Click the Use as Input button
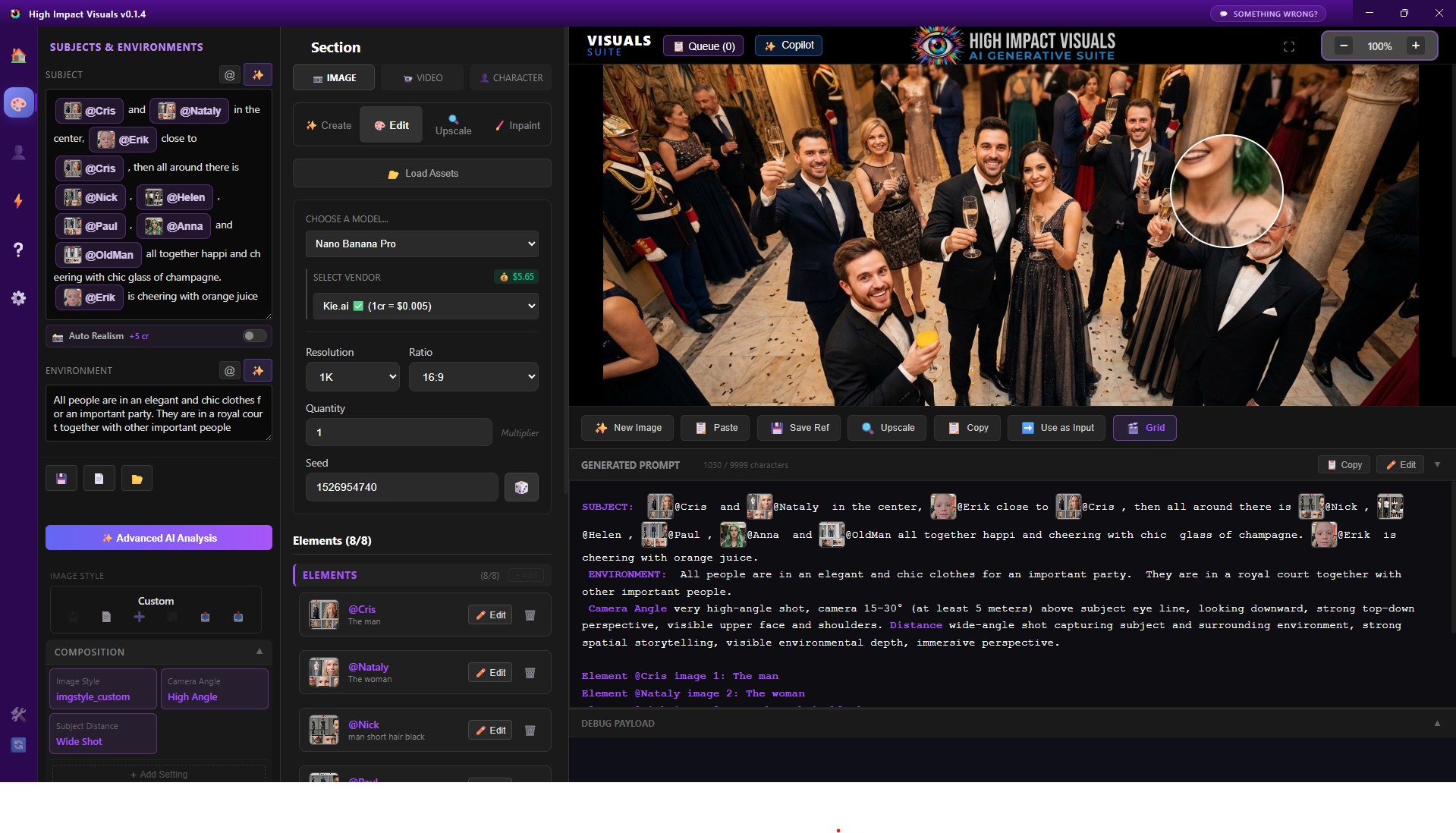1456x833 pixels. coord(1057,428)
